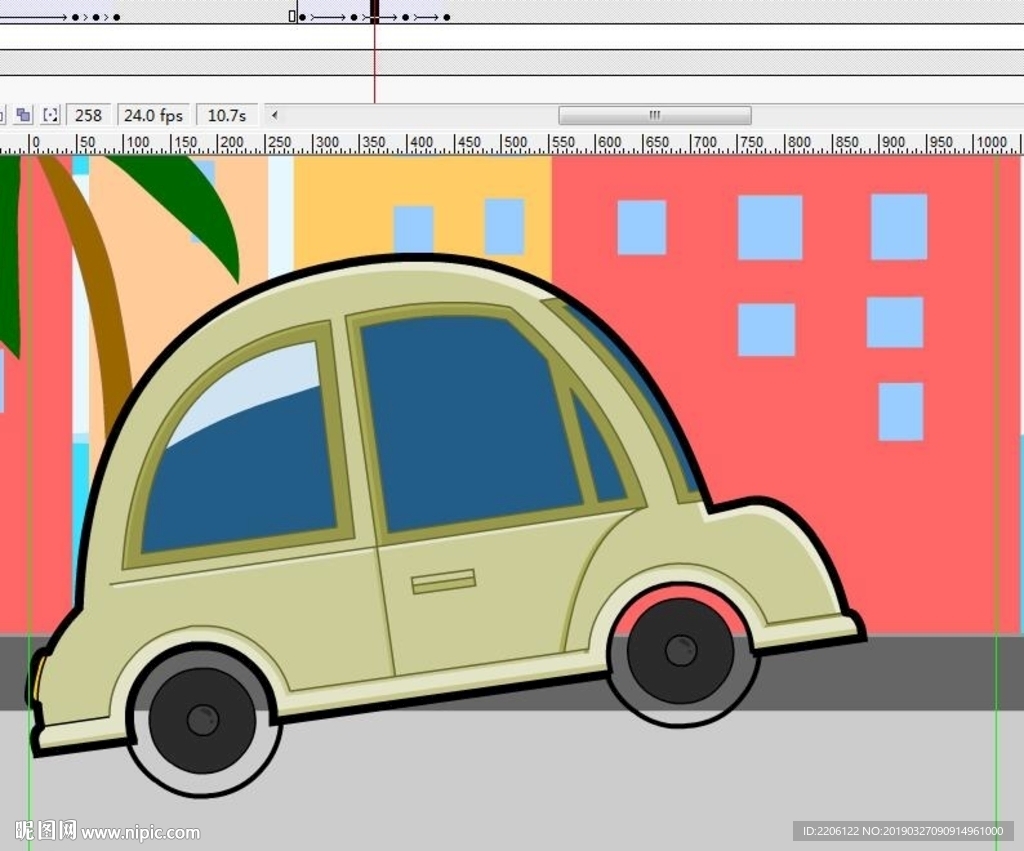Click the www.nipic.com watermark link
The height and width of the screenshot is (851, 1024).
point(140,832)
